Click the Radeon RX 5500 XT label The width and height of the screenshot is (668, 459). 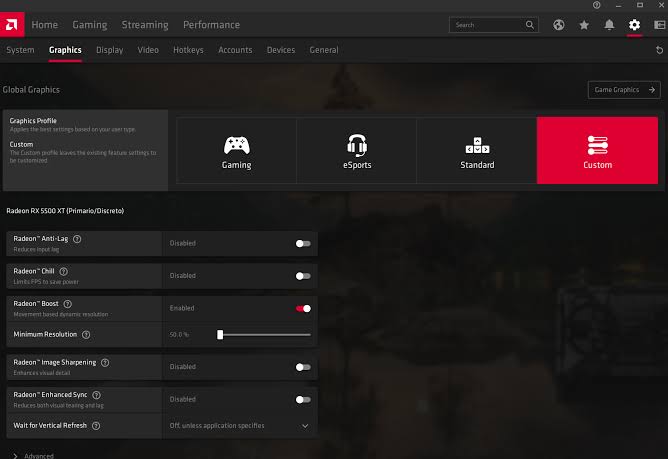point(65,211)
